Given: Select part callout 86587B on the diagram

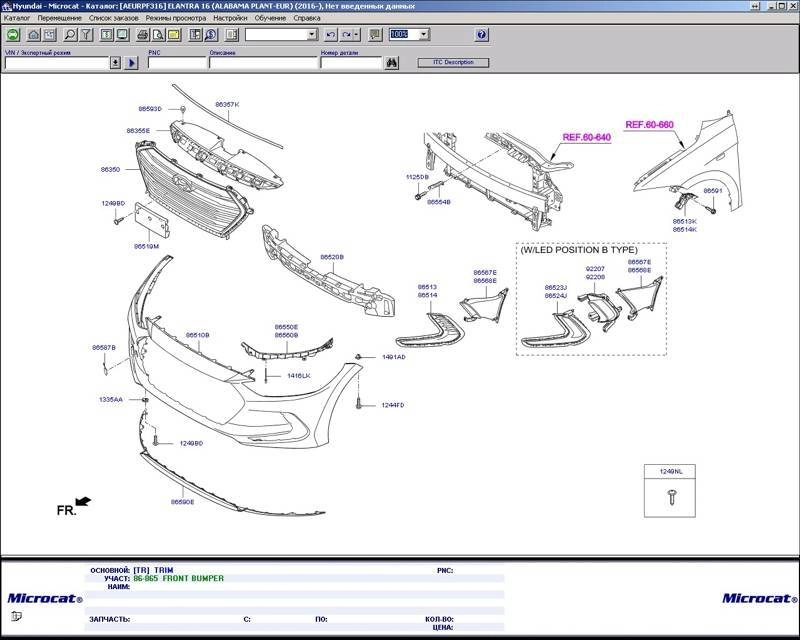Looking at the screenshot, I should click(x=104, y=348).
